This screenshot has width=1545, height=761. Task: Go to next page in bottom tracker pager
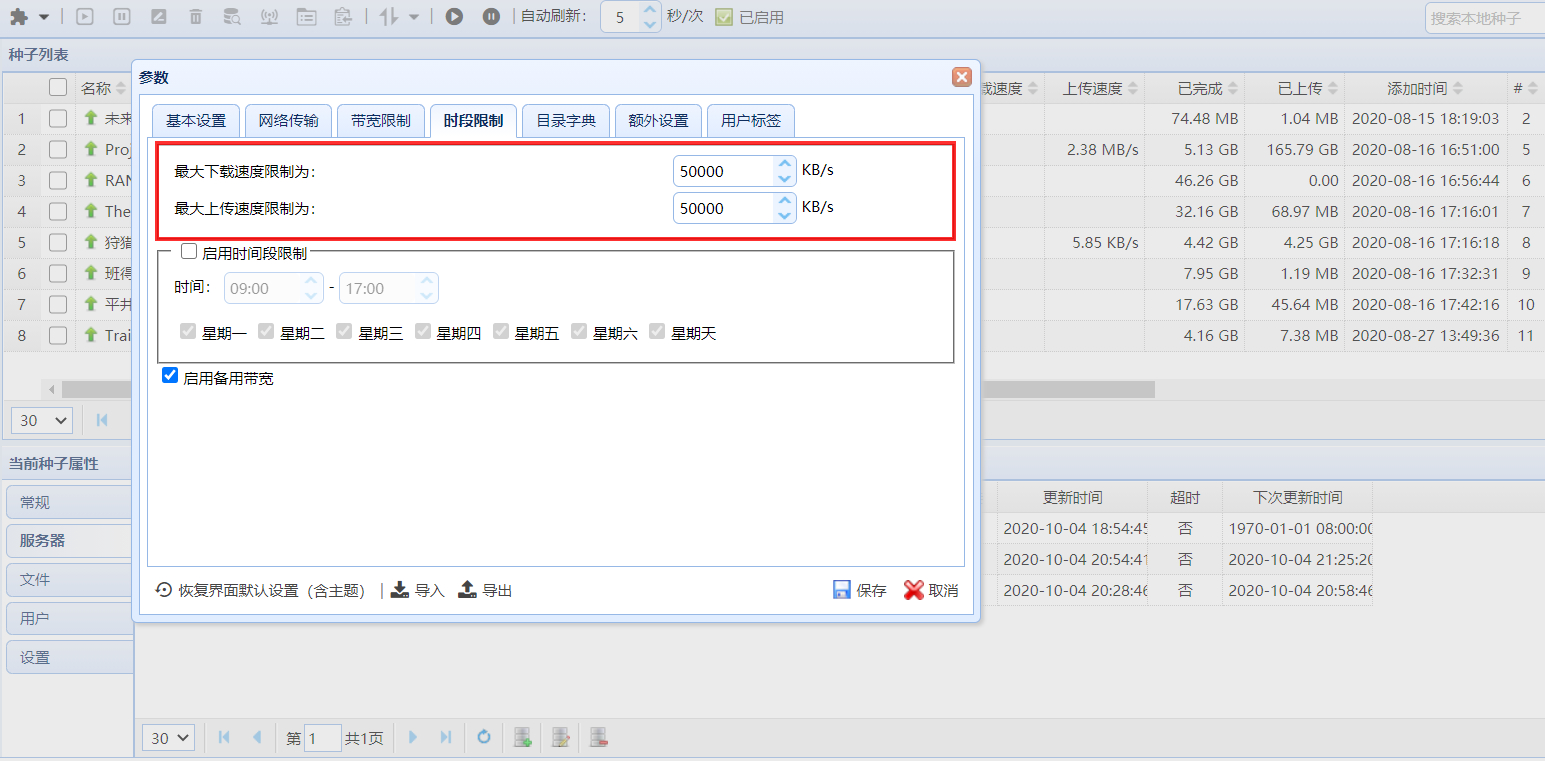(413, 738)
